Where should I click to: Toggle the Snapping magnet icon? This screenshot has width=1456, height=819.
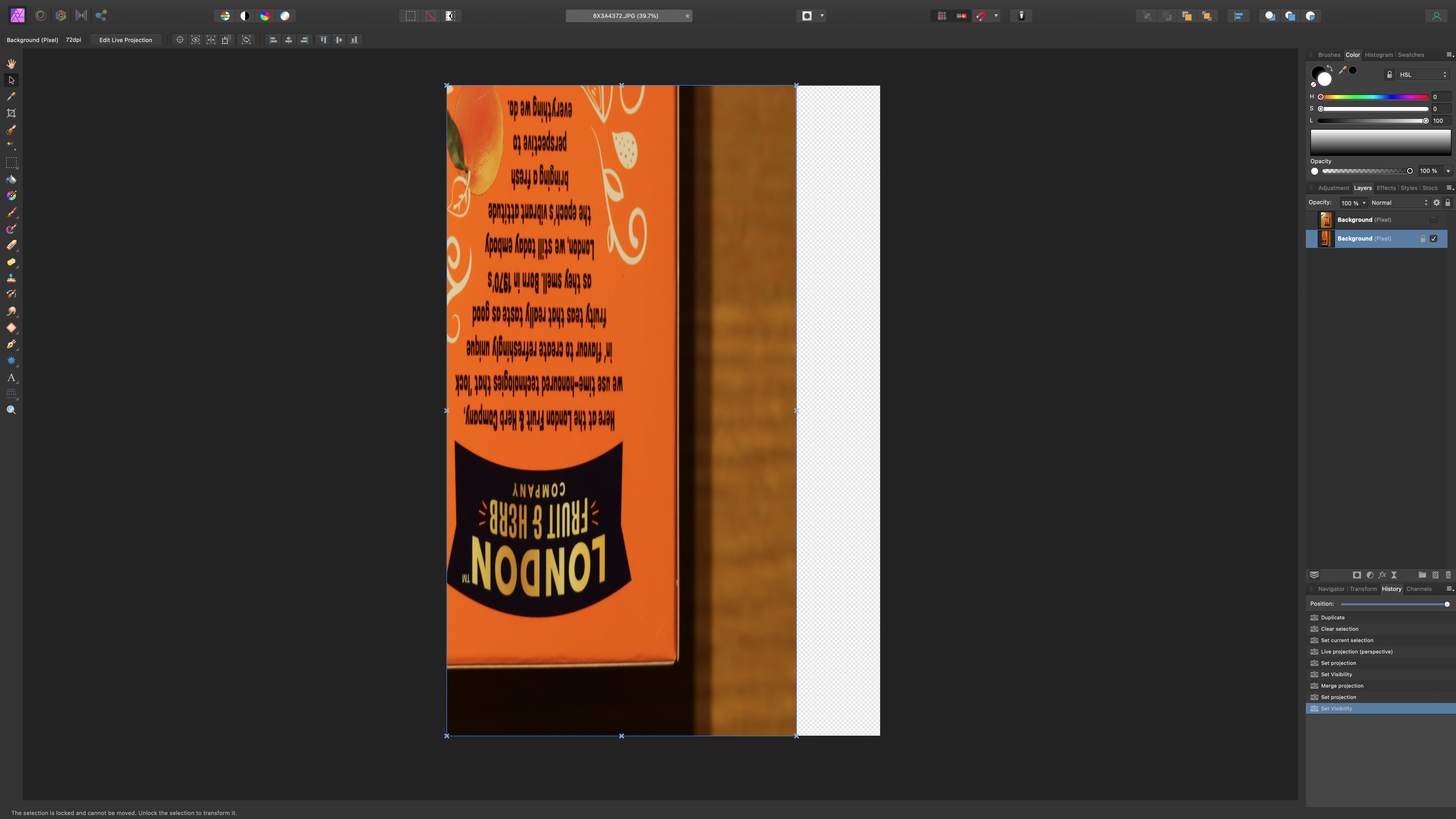pyautogui.click(x=981, y=16)
